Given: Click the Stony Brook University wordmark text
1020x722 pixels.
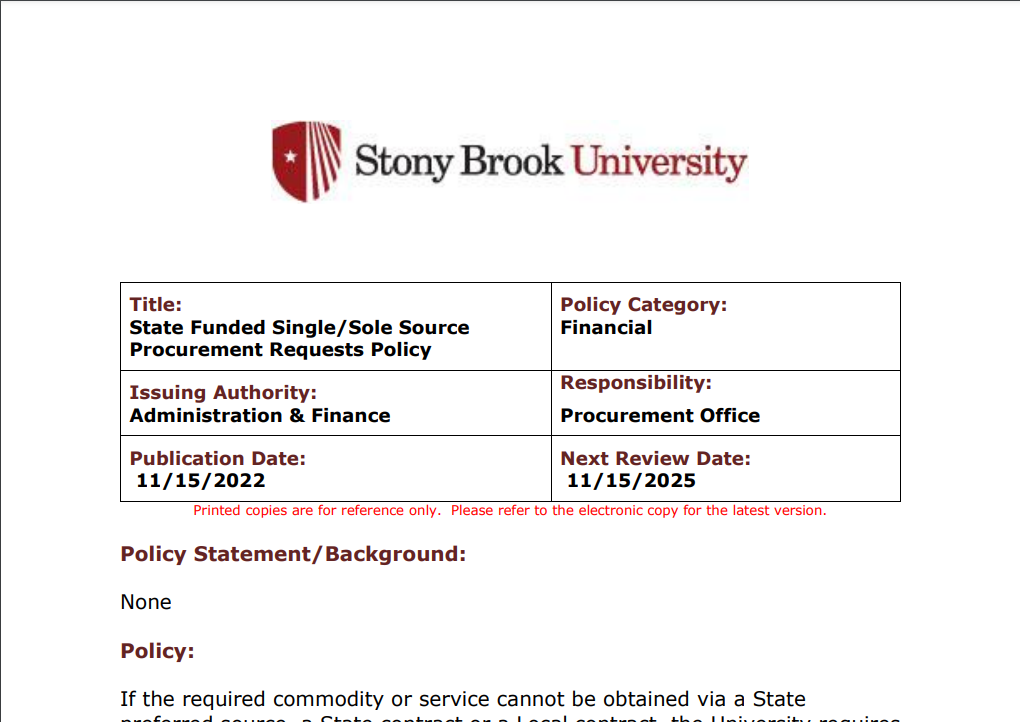Looking at the screenshot, I should pyautogui.click(x=550, y=162).
